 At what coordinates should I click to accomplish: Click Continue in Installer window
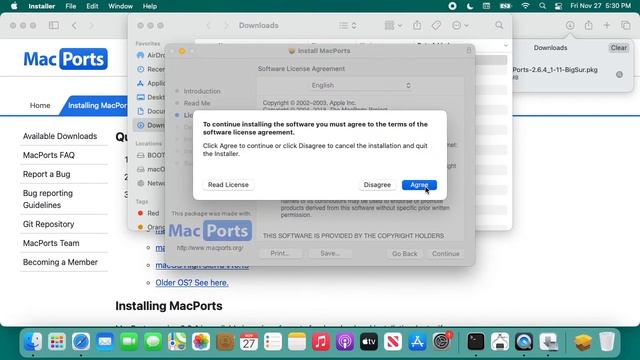click(446, 253)
